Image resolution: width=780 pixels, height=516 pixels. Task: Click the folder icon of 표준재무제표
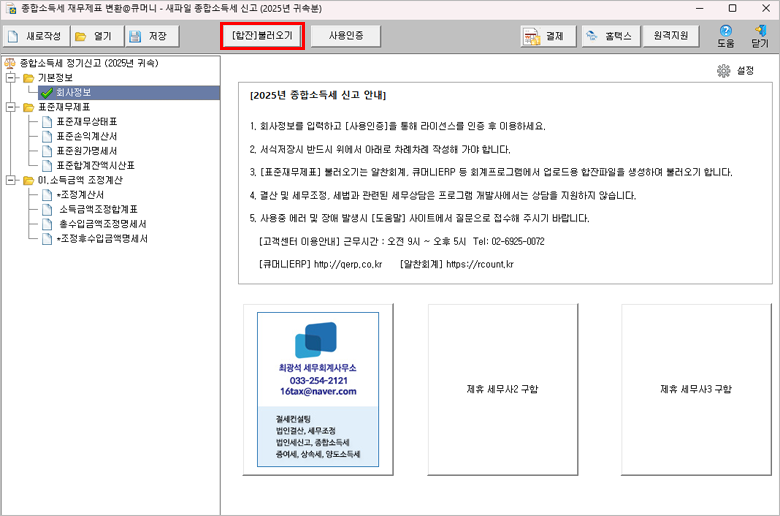28,107
